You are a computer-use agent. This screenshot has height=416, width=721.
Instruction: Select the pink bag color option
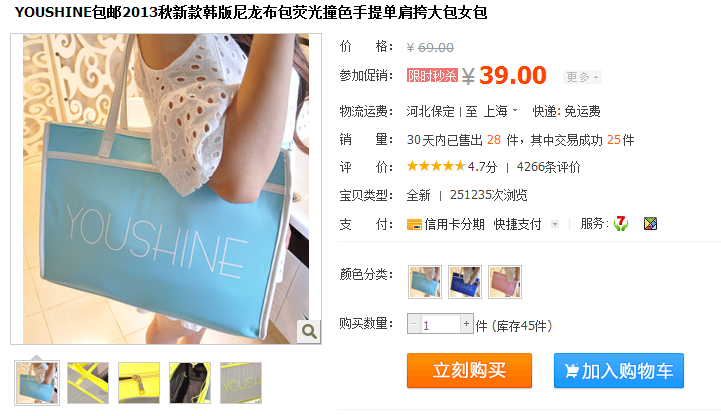[x=505, y=282]
